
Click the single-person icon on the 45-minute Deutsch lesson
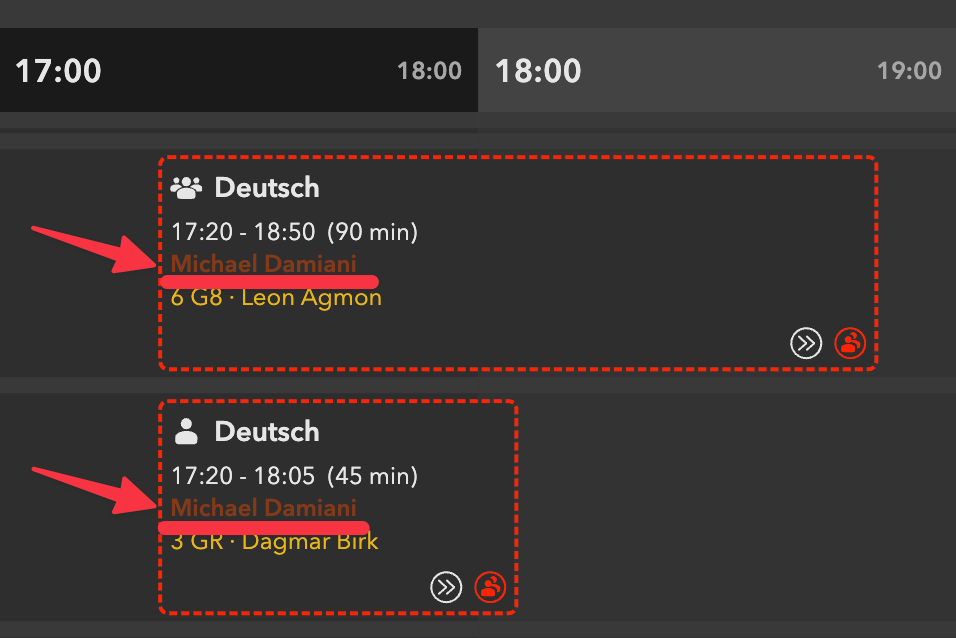[x=186, y=431]
